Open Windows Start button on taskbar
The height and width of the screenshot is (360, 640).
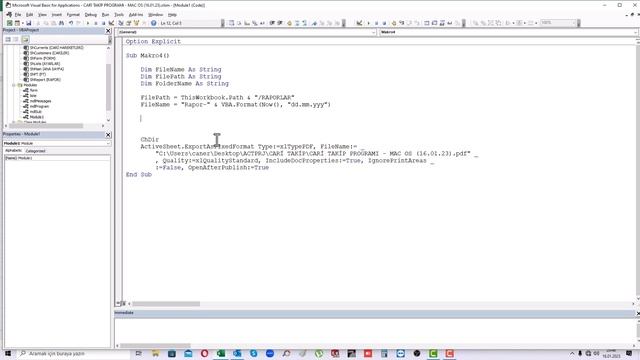click(8, 353)
